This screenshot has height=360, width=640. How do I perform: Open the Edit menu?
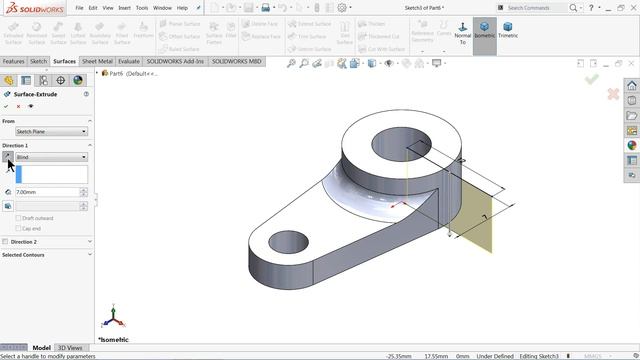pos(93,8)
